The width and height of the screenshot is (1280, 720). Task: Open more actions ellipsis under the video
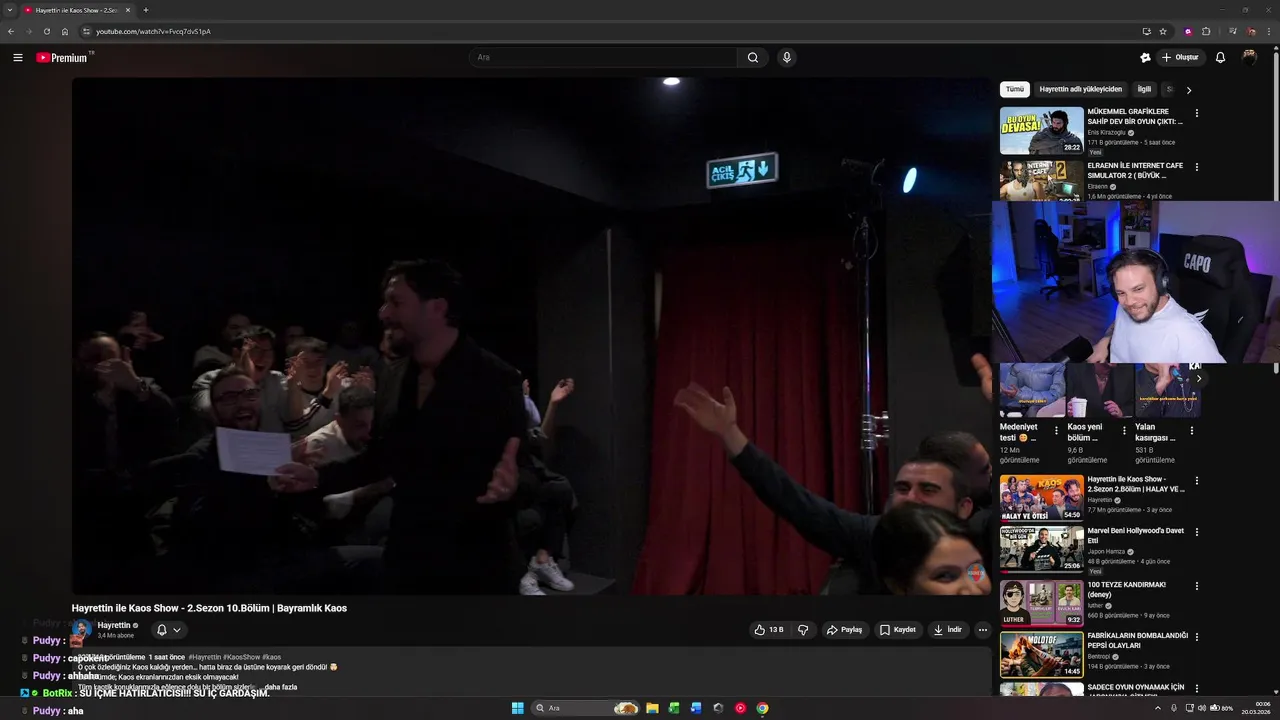click(983, 630)
